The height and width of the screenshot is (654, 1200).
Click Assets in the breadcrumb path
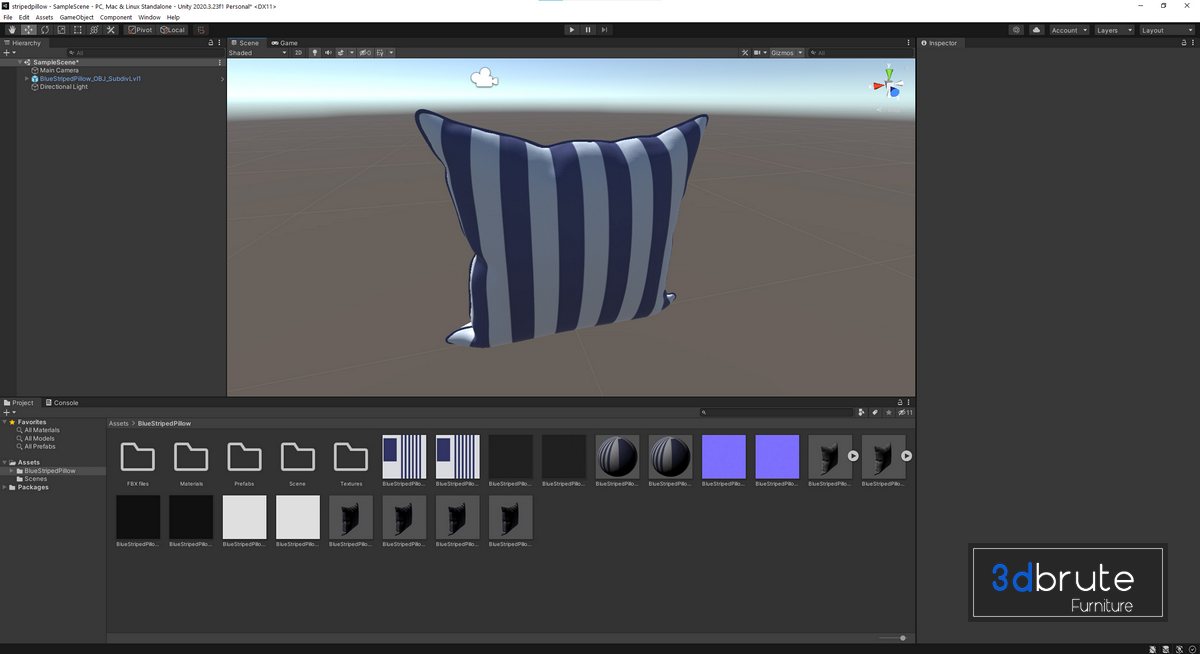(x=119, y=423)
